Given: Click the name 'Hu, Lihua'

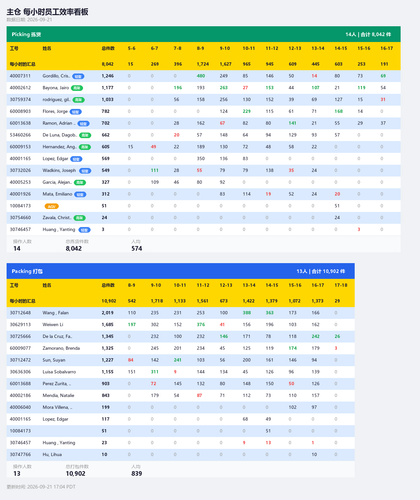Looking at the screenshot, I should coord(52,455).
